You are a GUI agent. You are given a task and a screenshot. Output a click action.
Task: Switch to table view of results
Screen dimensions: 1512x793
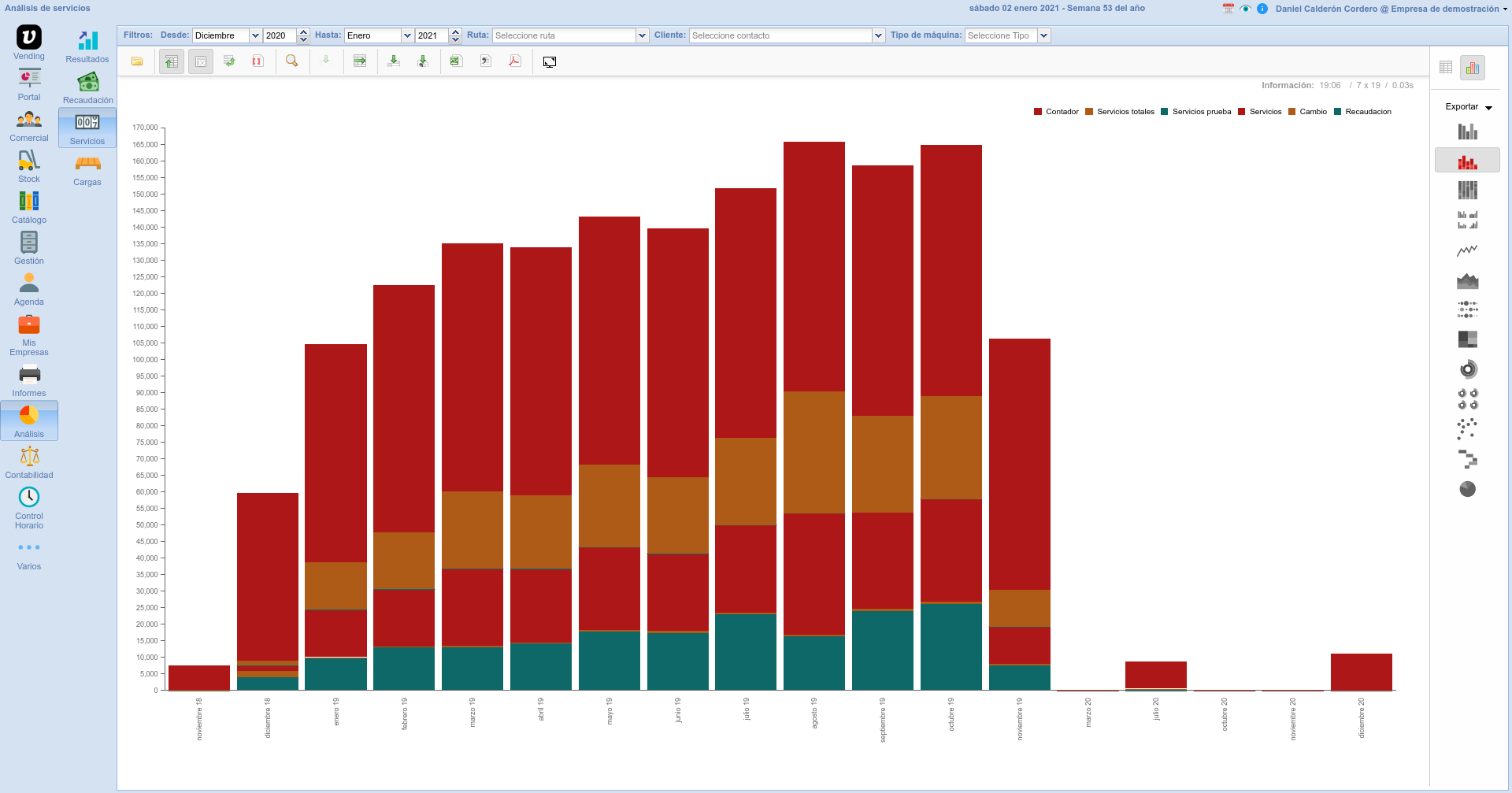tap(1446, 68)
